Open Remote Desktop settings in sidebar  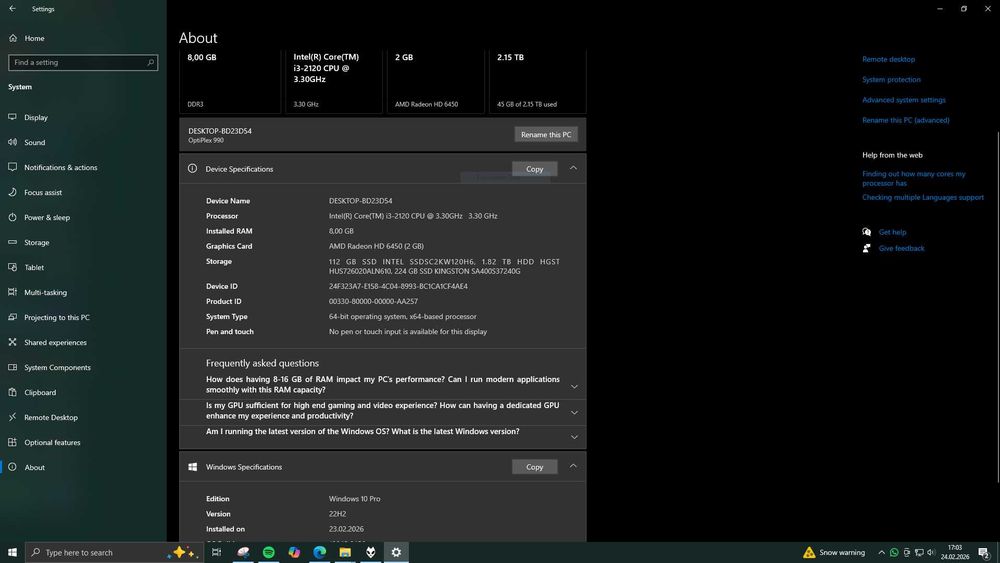[x=50, y=417]
